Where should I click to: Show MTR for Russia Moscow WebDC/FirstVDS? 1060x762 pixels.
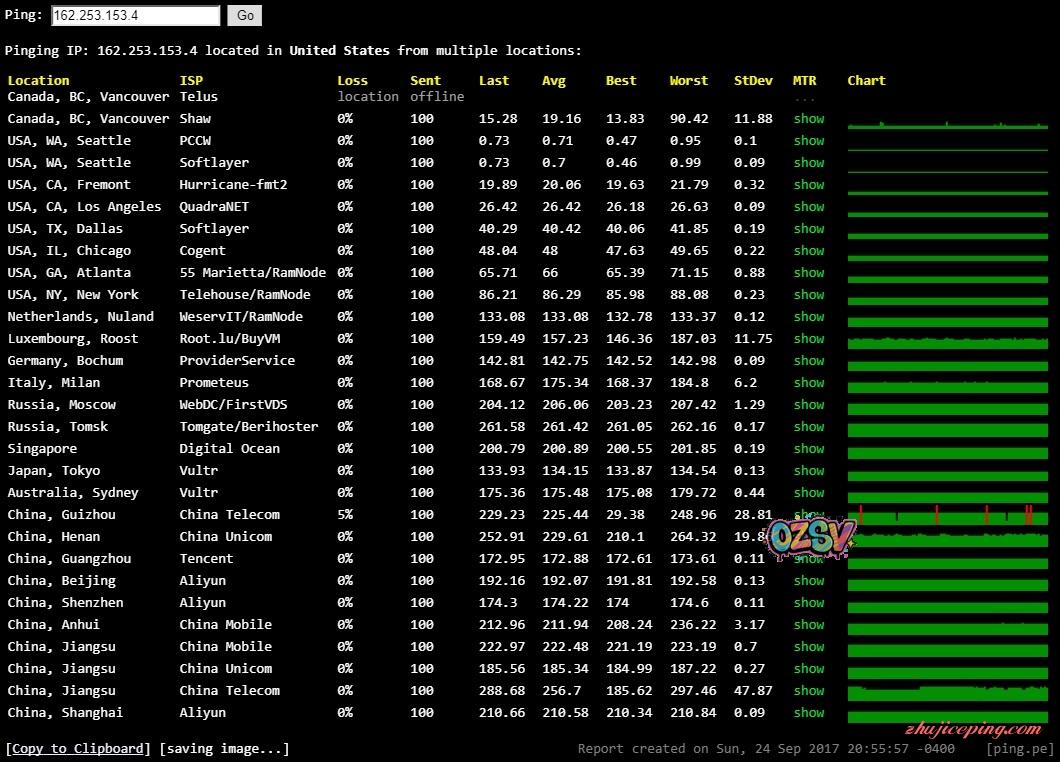809,405
